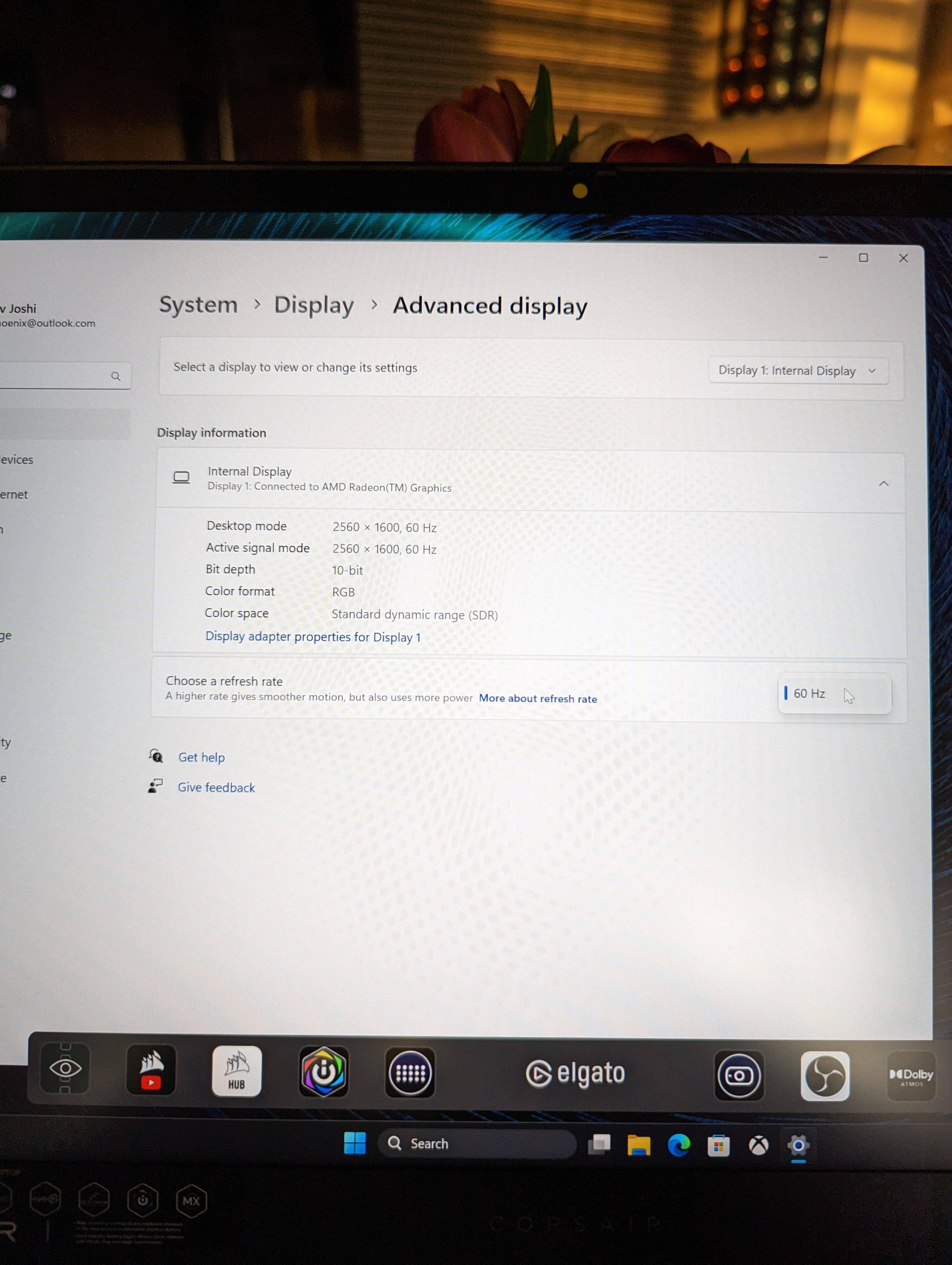Open the Elgato app in the dock
This screenshot has width=952, height=1265.
click(x=575, y=1073)
